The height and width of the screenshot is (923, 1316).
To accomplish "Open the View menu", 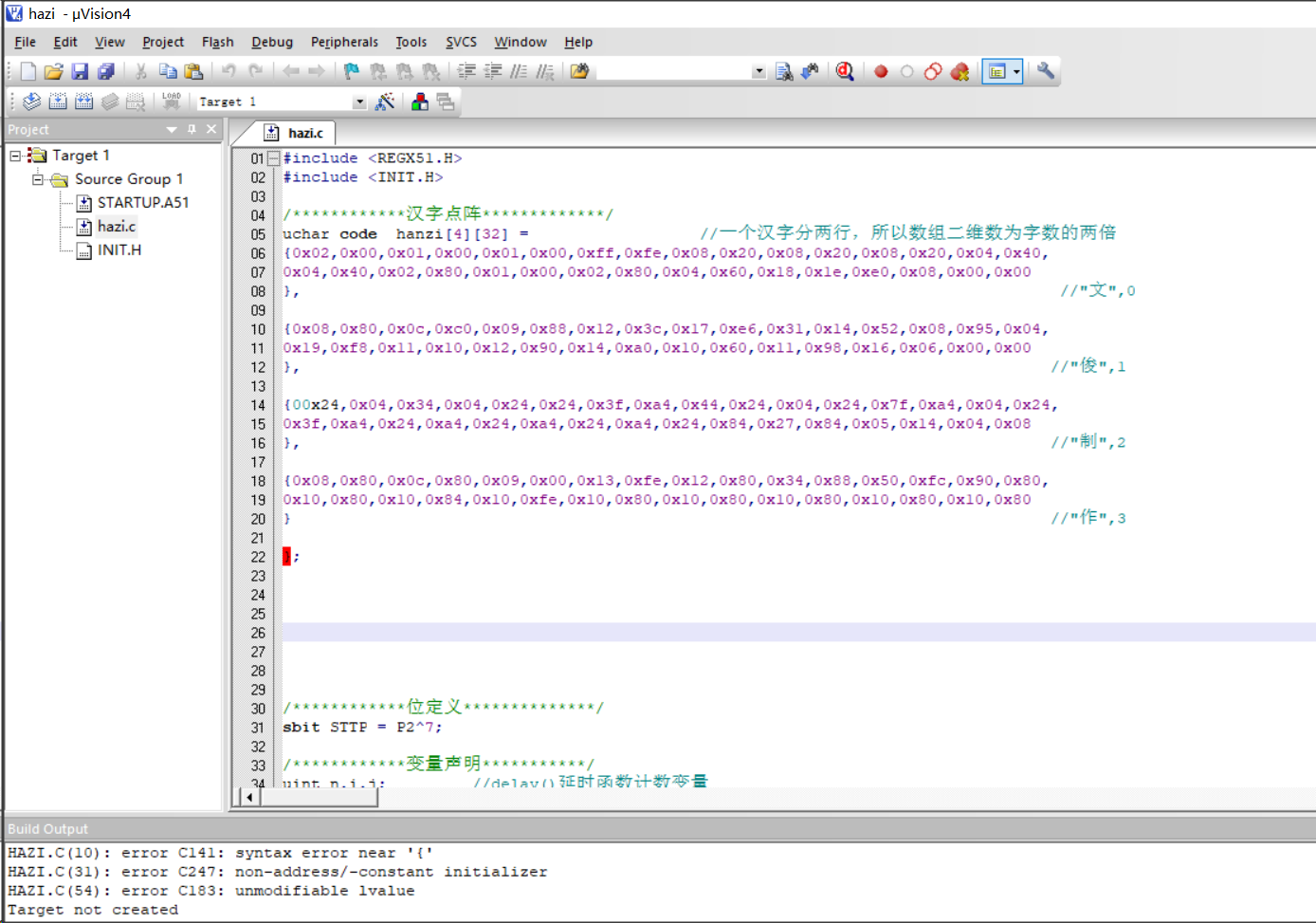I will (110, 42).
